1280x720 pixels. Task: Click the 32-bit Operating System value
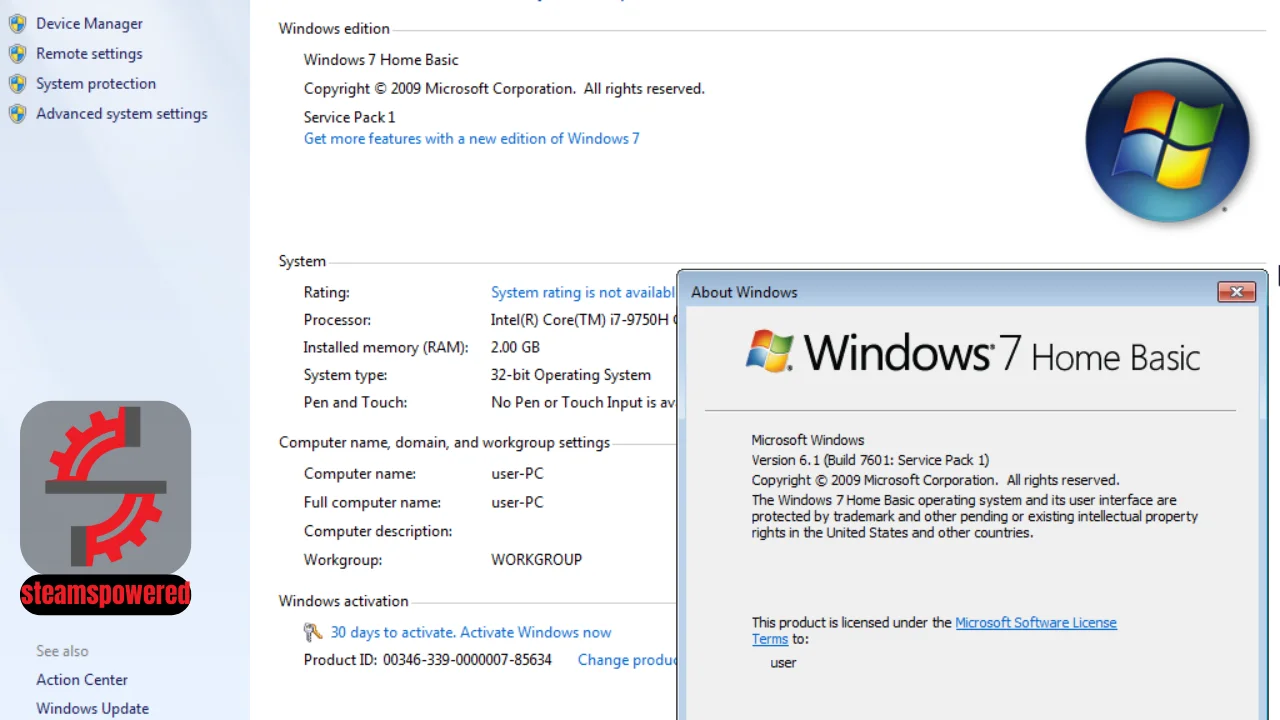pos(571,375)
